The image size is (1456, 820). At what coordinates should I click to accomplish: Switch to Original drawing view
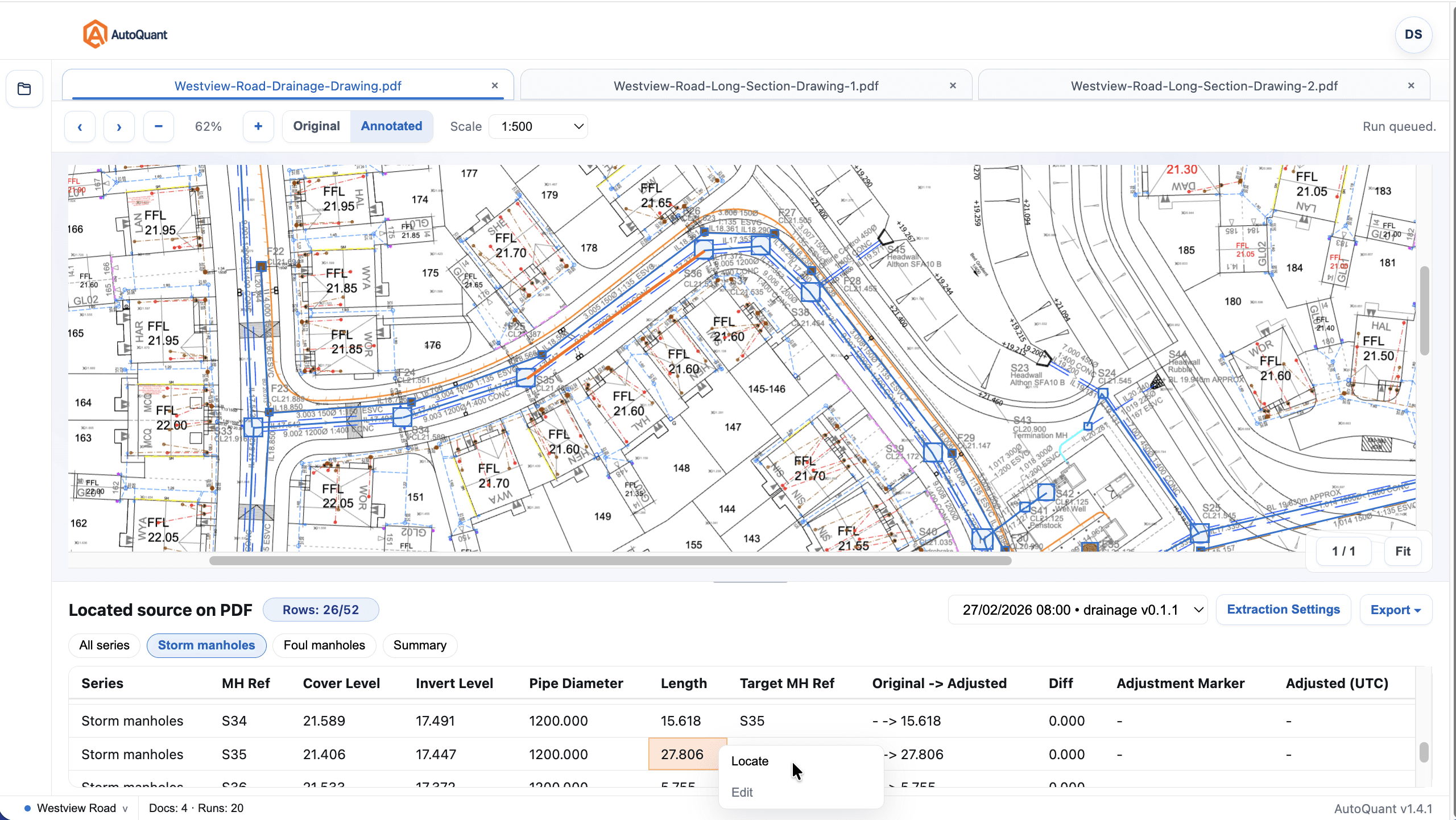316,126
